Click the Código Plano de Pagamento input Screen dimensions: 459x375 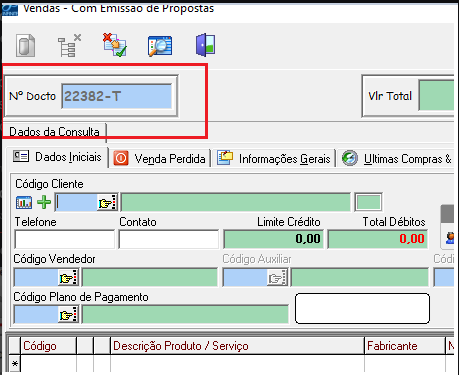click(36, 314)
